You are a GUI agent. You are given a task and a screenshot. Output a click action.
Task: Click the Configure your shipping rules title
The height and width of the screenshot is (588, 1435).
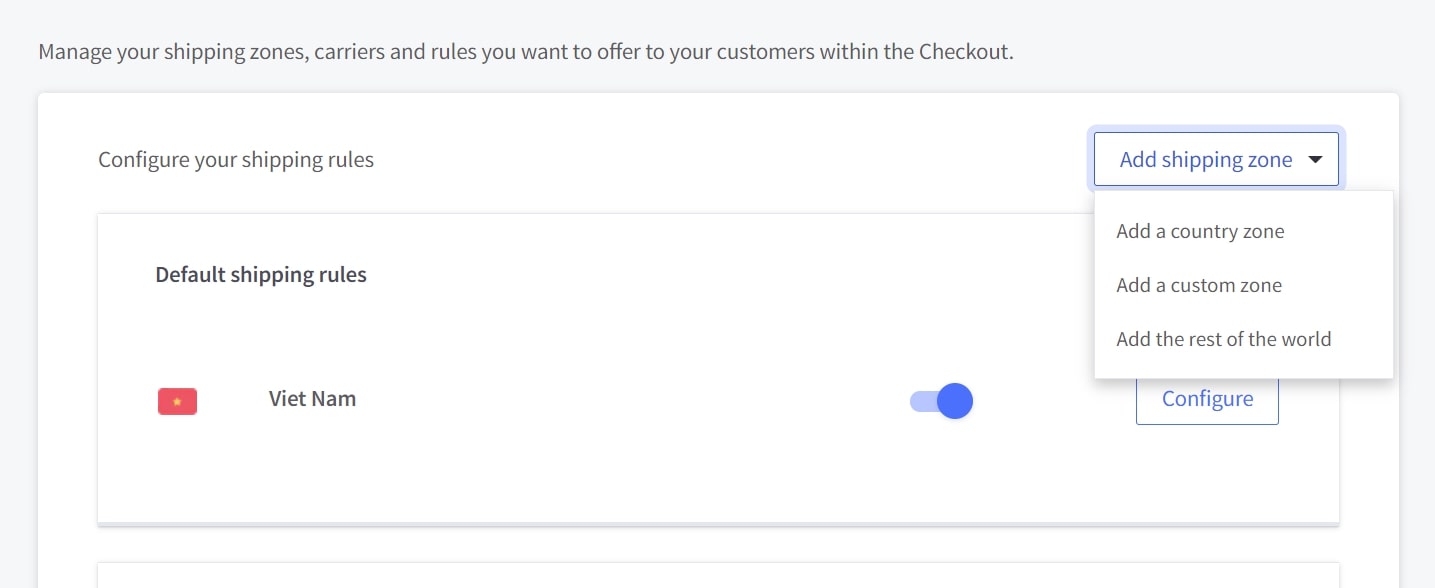pyautogui.click(x=236, y=160)
